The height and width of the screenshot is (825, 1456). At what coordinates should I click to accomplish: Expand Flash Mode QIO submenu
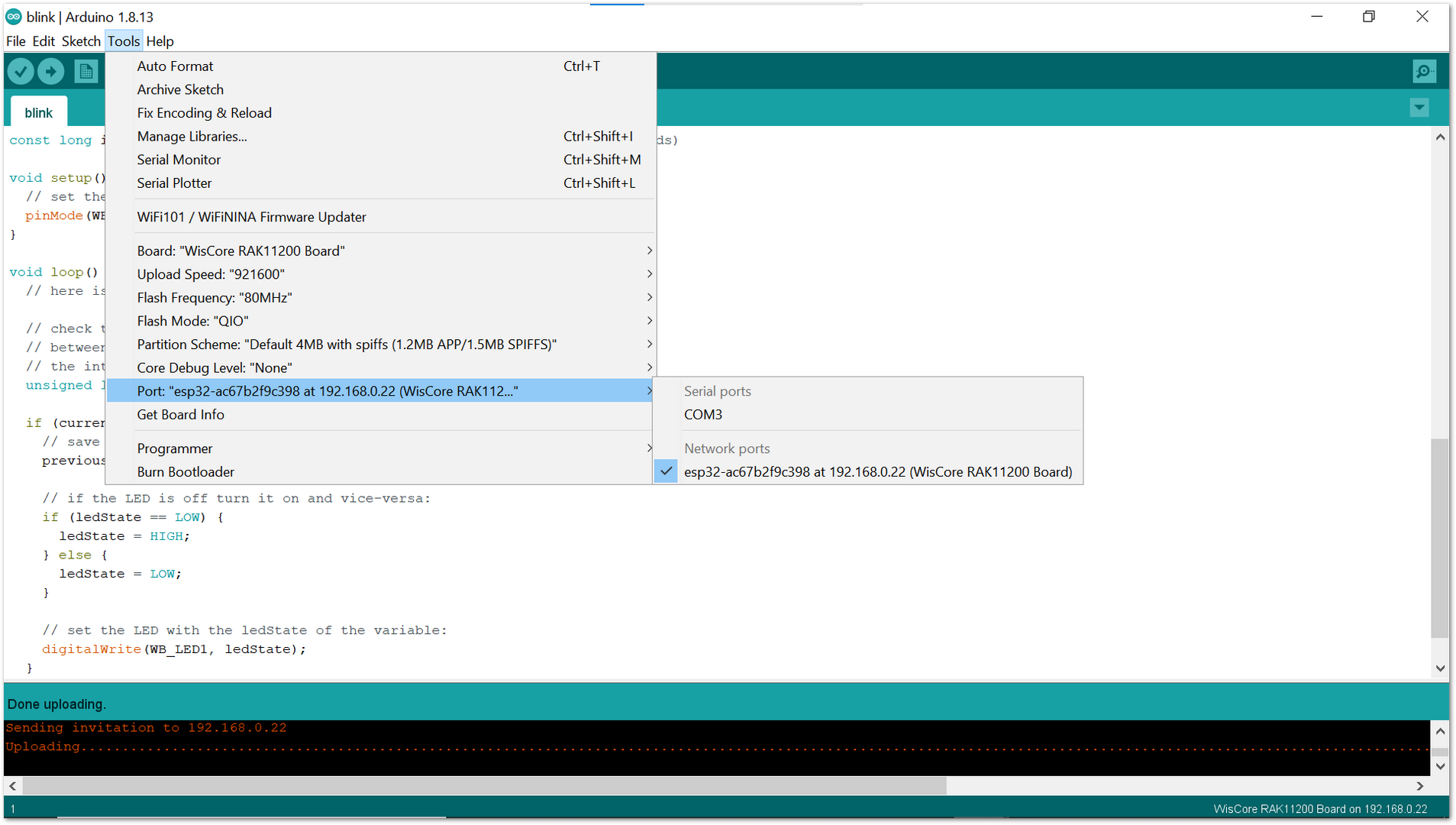380,322
